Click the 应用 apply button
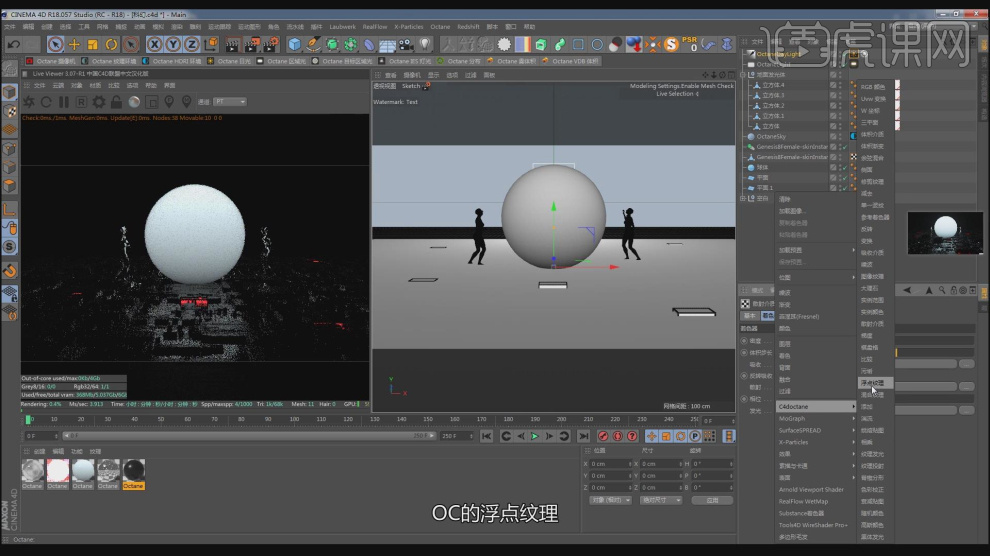Viewport: 990px width, 556px height. [712, 499]
